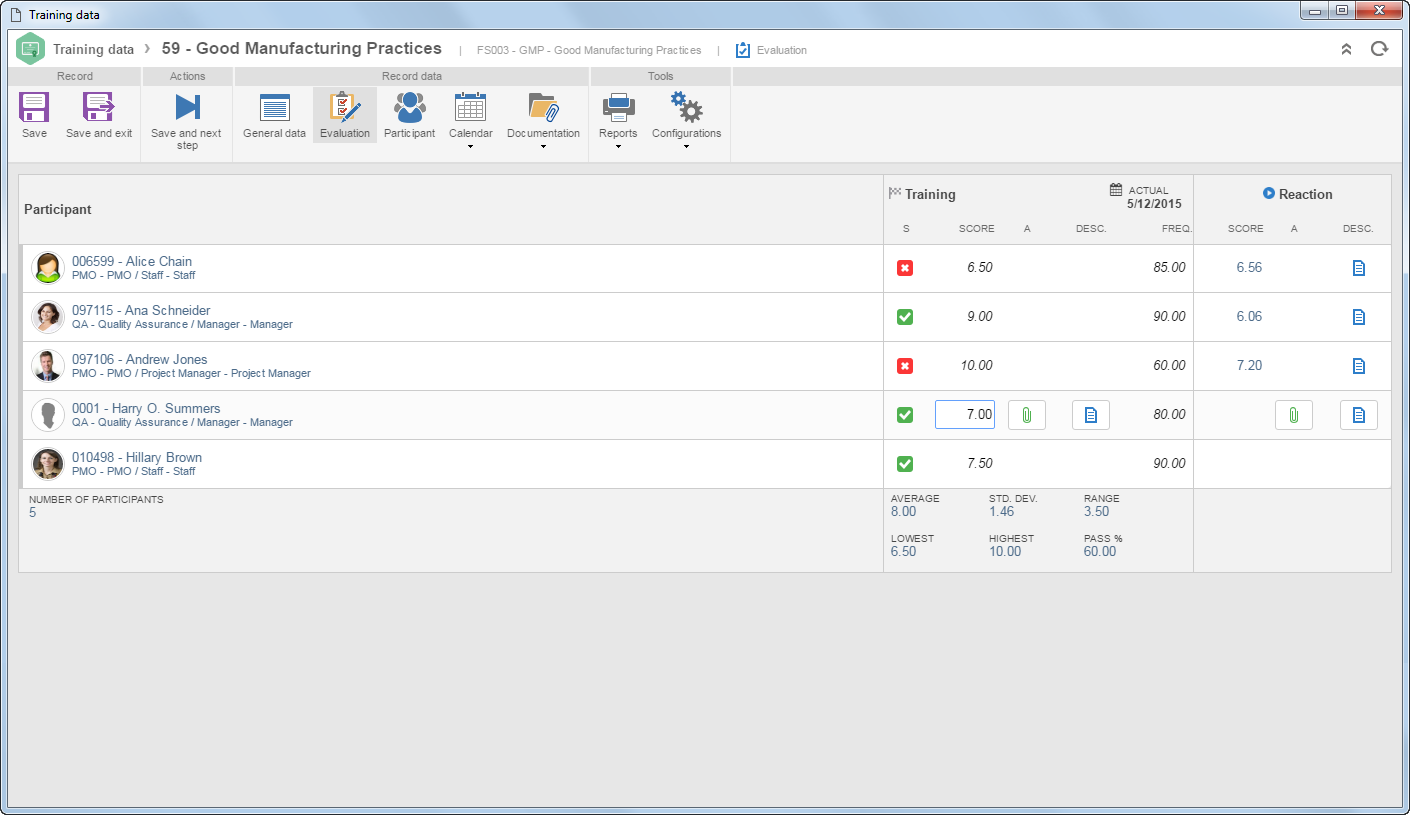This screenshot has width=1410, height=815.
Task: Open participant 0001 - Harry O. Summers
Action: pos(146,408)
